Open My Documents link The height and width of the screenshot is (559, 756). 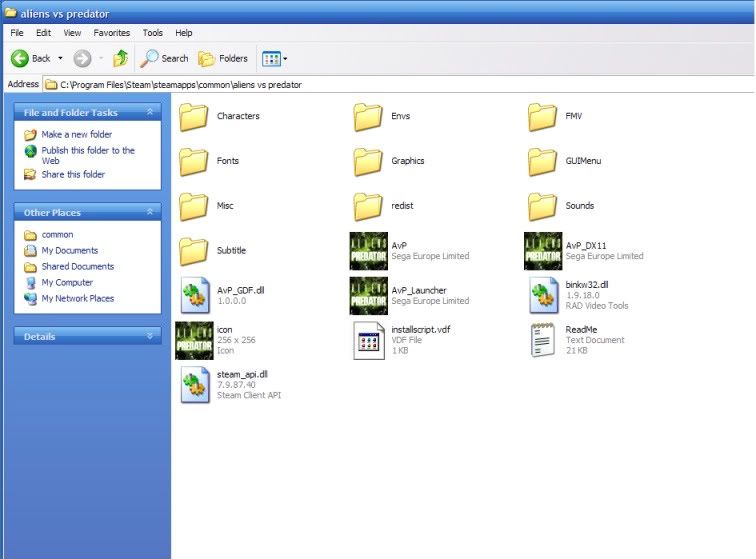[70, 251]
